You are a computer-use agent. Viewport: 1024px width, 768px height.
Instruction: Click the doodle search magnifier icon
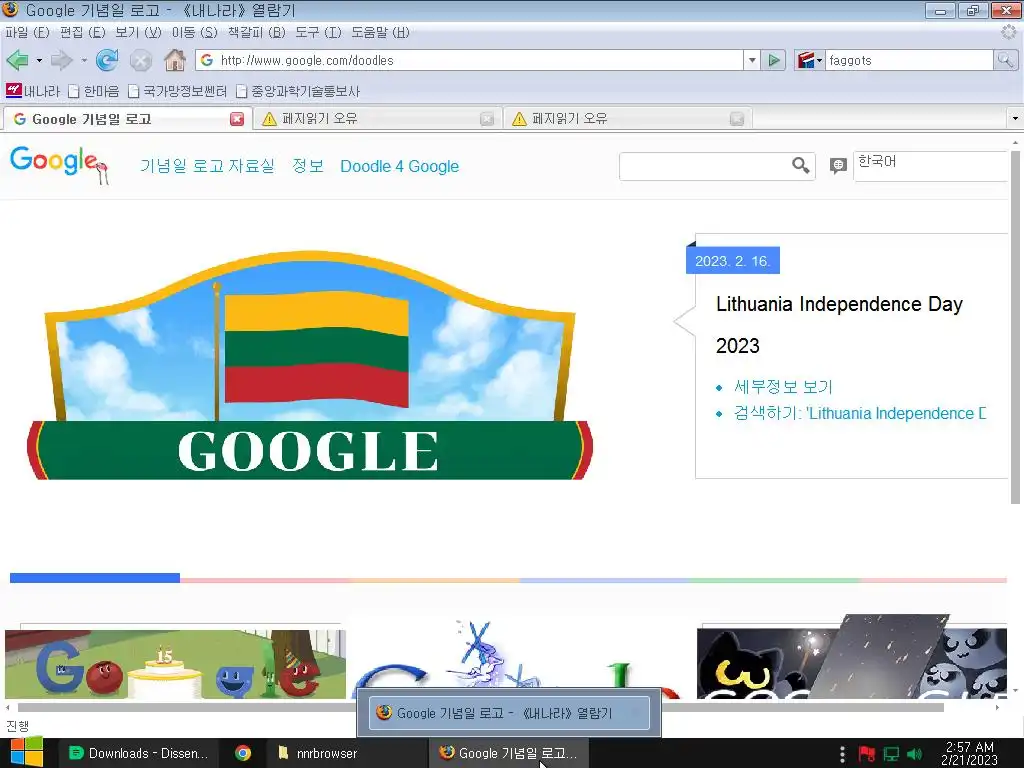pos(801,165)
